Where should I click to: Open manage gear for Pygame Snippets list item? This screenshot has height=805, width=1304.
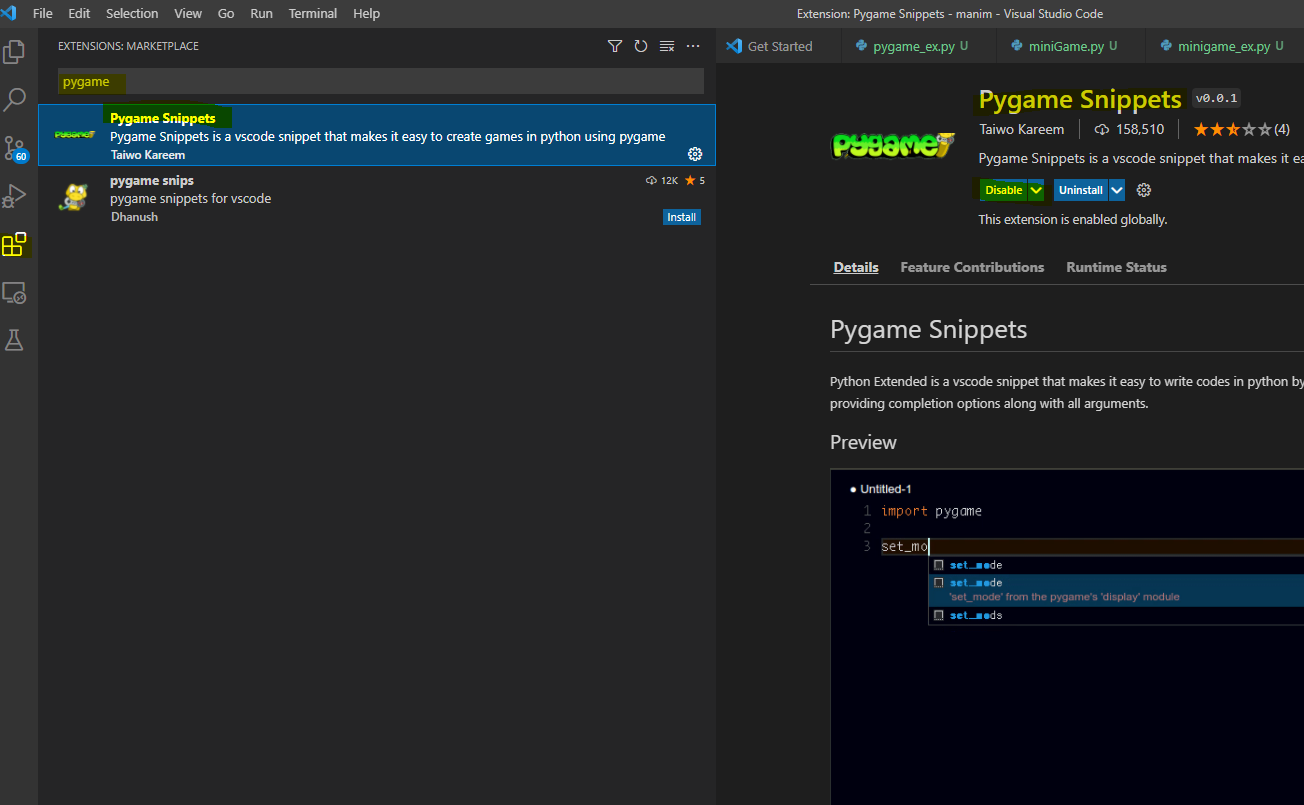tap(695, 154)
